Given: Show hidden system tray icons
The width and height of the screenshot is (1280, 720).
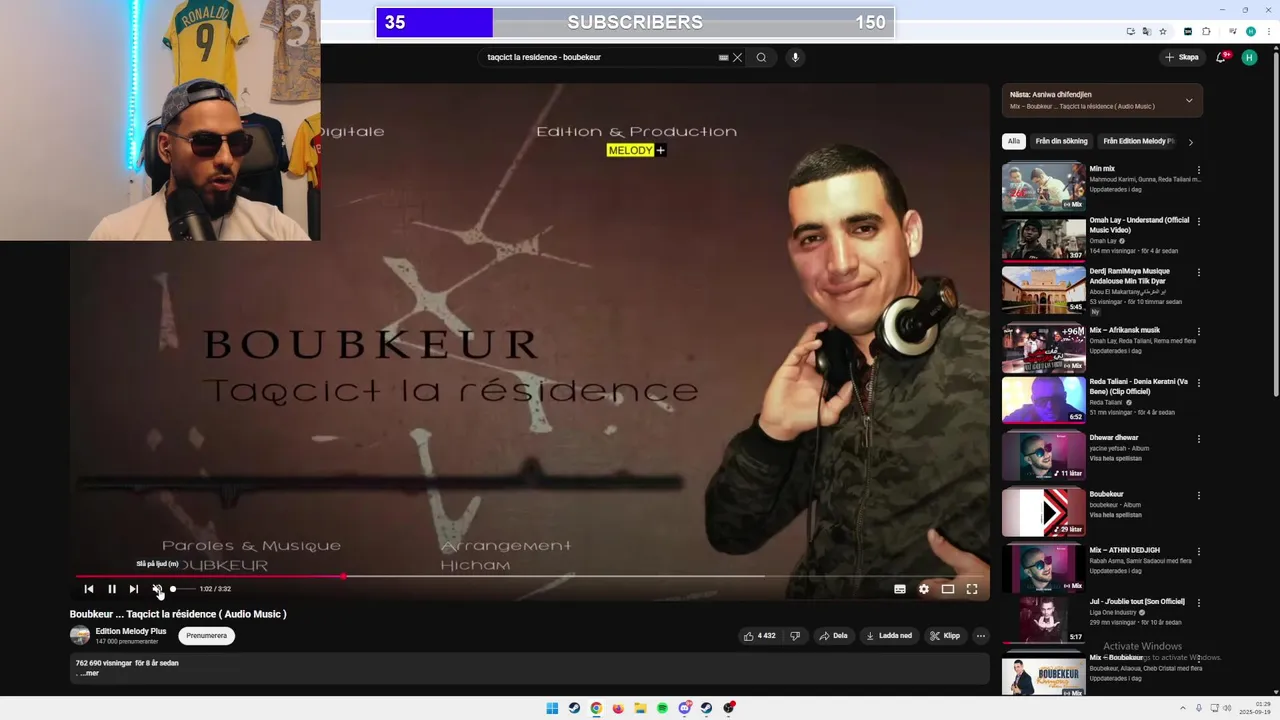Looking at the screenshot, I should click(x=1182, y=708).
